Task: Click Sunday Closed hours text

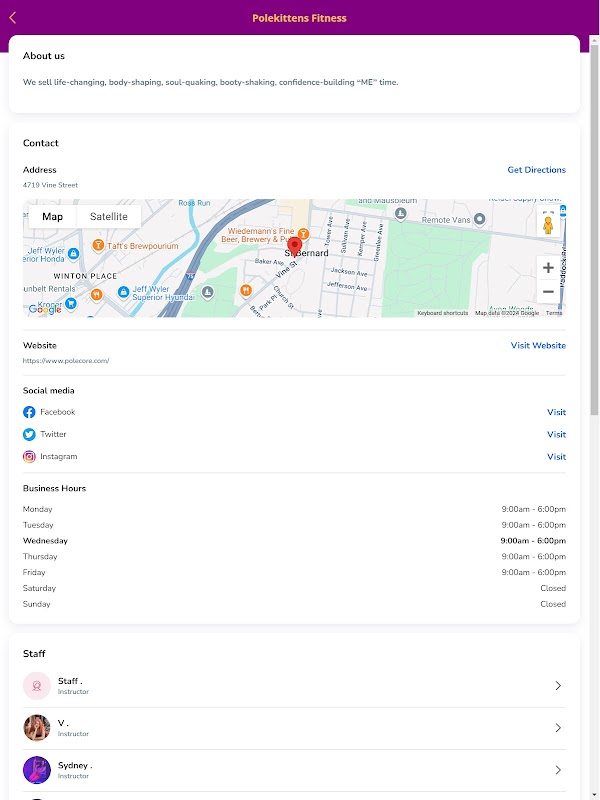Action: point(553,604)
